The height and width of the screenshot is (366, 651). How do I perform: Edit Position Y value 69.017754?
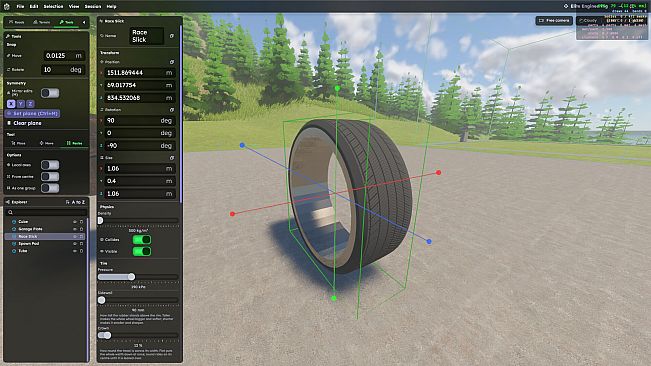[140, 85]
